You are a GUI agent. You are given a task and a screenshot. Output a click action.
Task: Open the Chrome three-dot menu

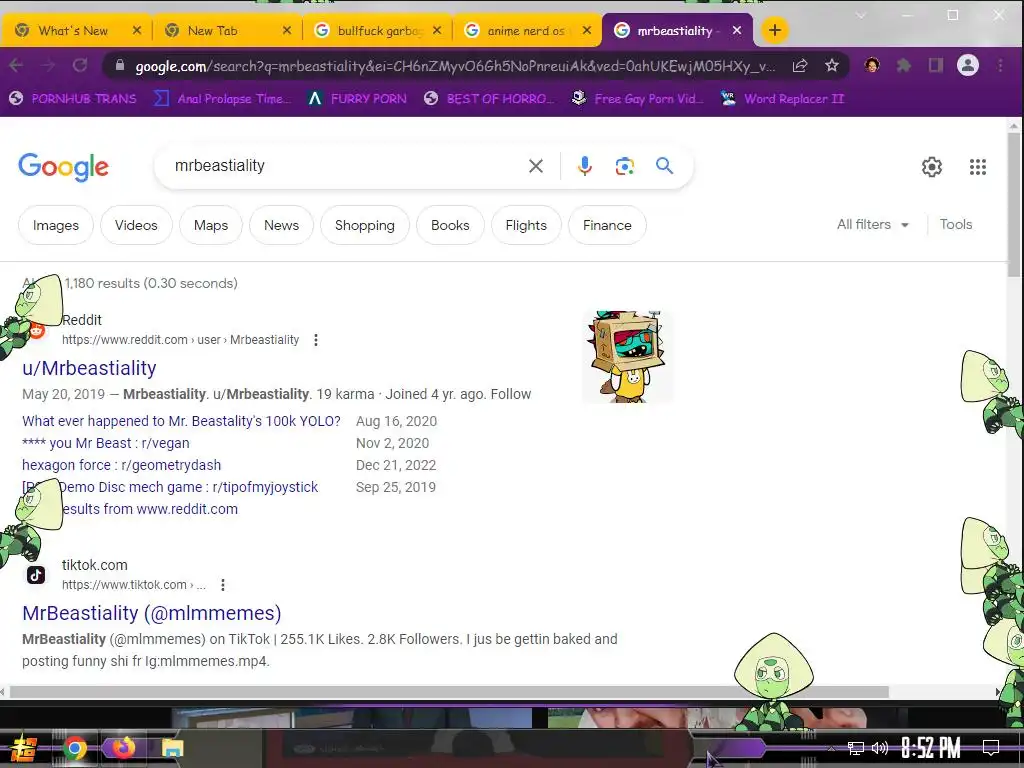1000,65
